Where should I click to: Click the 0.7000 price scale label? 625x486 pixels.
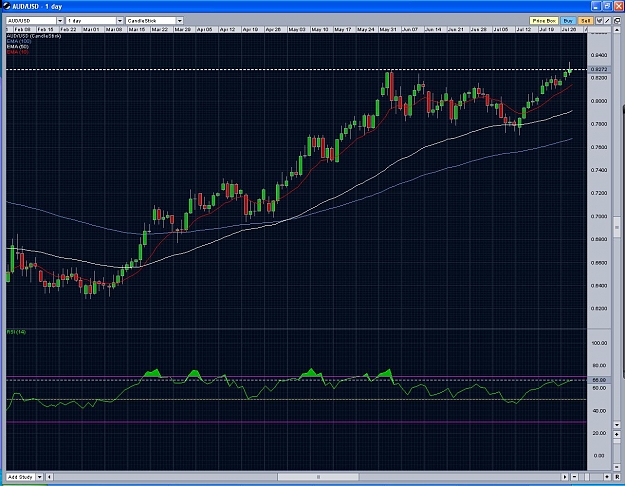point(599,216)
